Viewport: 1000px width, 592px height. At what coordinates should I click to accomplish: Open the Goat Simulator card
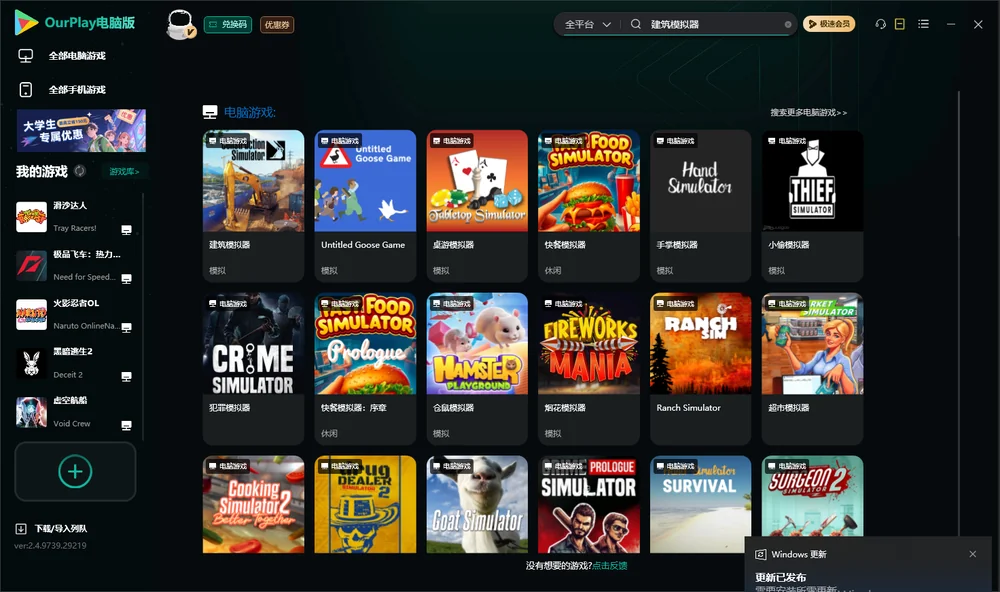pyautogui.click(x=477, y=504)
